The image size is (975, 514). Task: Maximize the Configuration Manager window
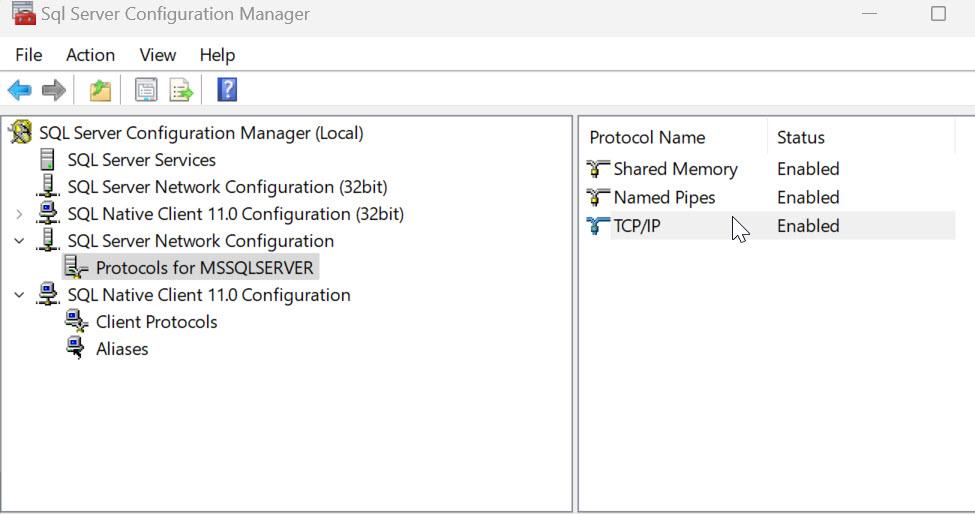938,14
